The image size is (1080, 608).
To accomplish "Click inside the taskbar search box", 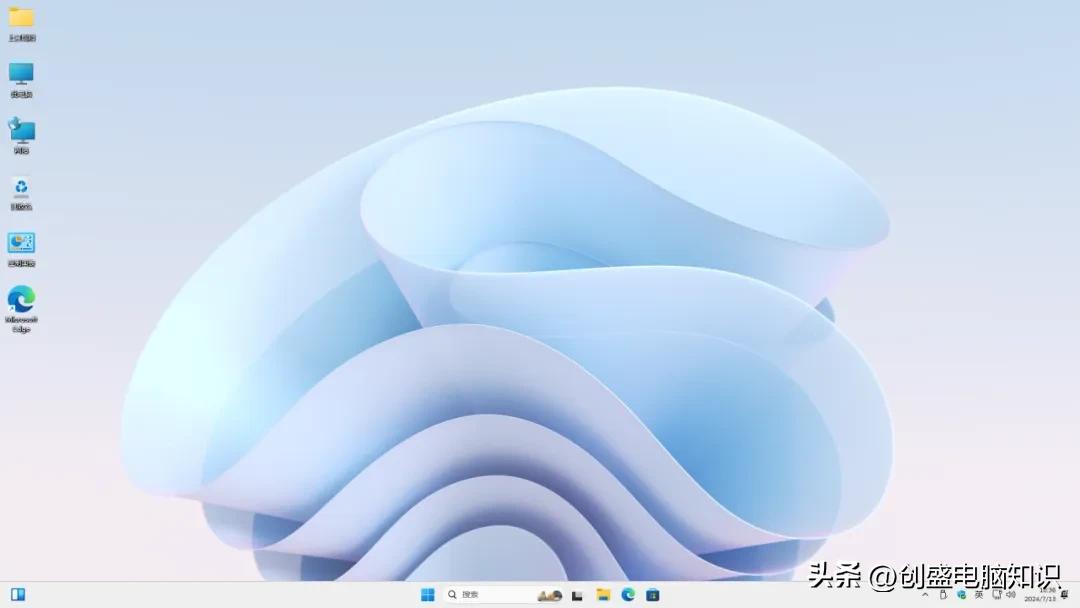I will [x=490, y=594].
